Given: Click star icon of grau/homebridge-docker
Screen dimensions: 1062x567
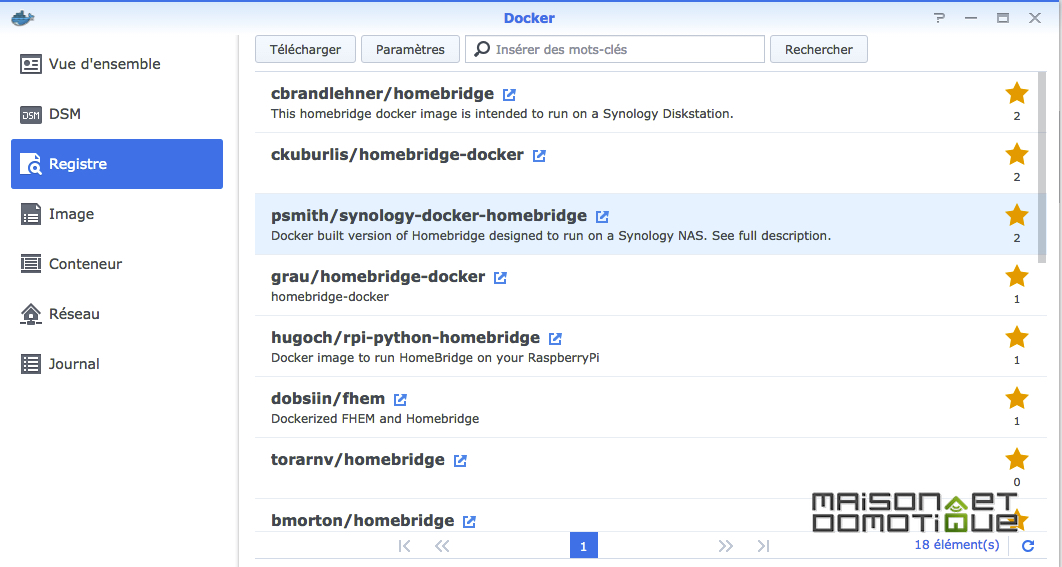Looking at the screenshot, I should (x=1017, y=276).
